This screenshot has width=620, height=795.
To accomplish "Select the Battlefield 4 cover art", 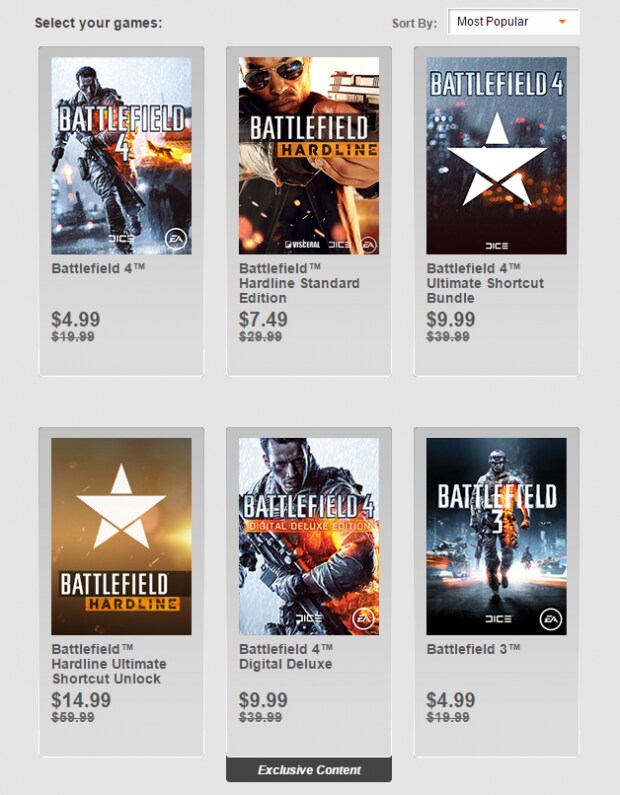I will (121, 155).
